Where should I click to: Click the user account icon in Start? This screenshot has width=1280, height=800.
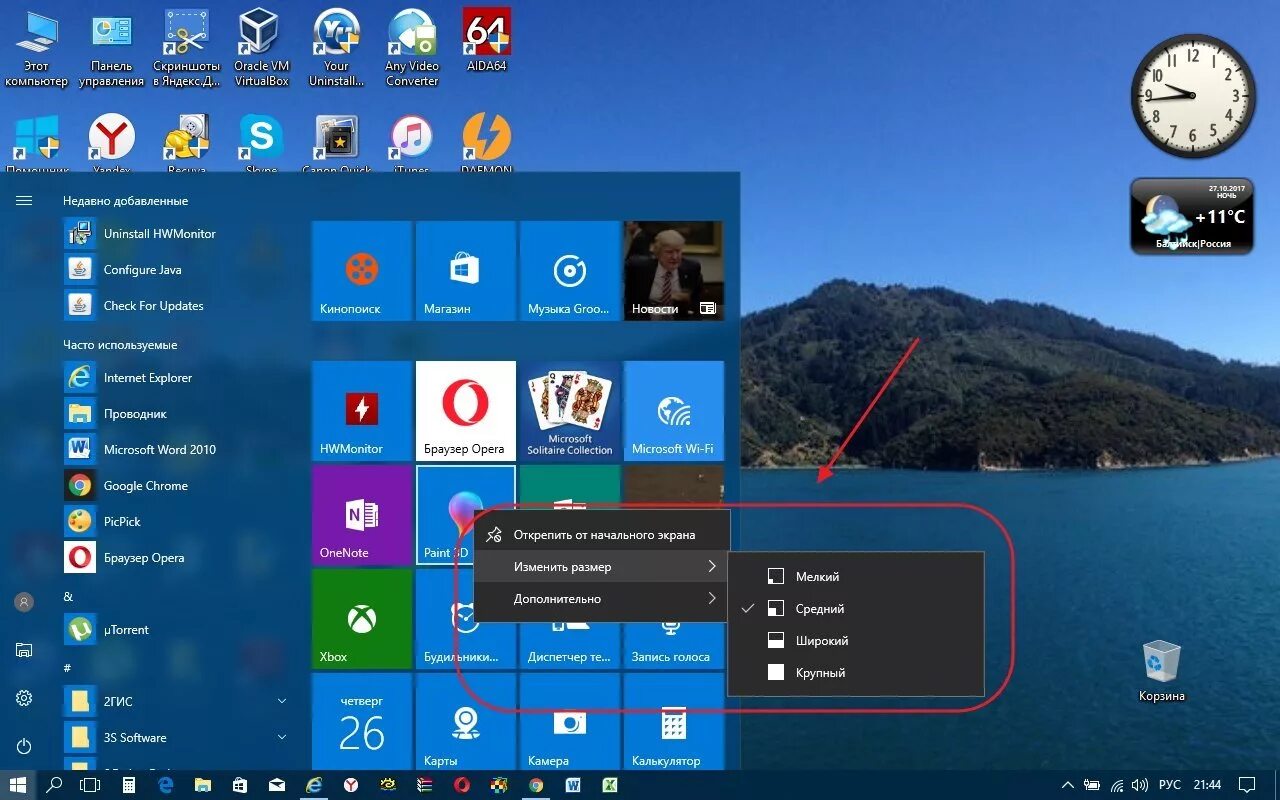(x=24, y=602)
